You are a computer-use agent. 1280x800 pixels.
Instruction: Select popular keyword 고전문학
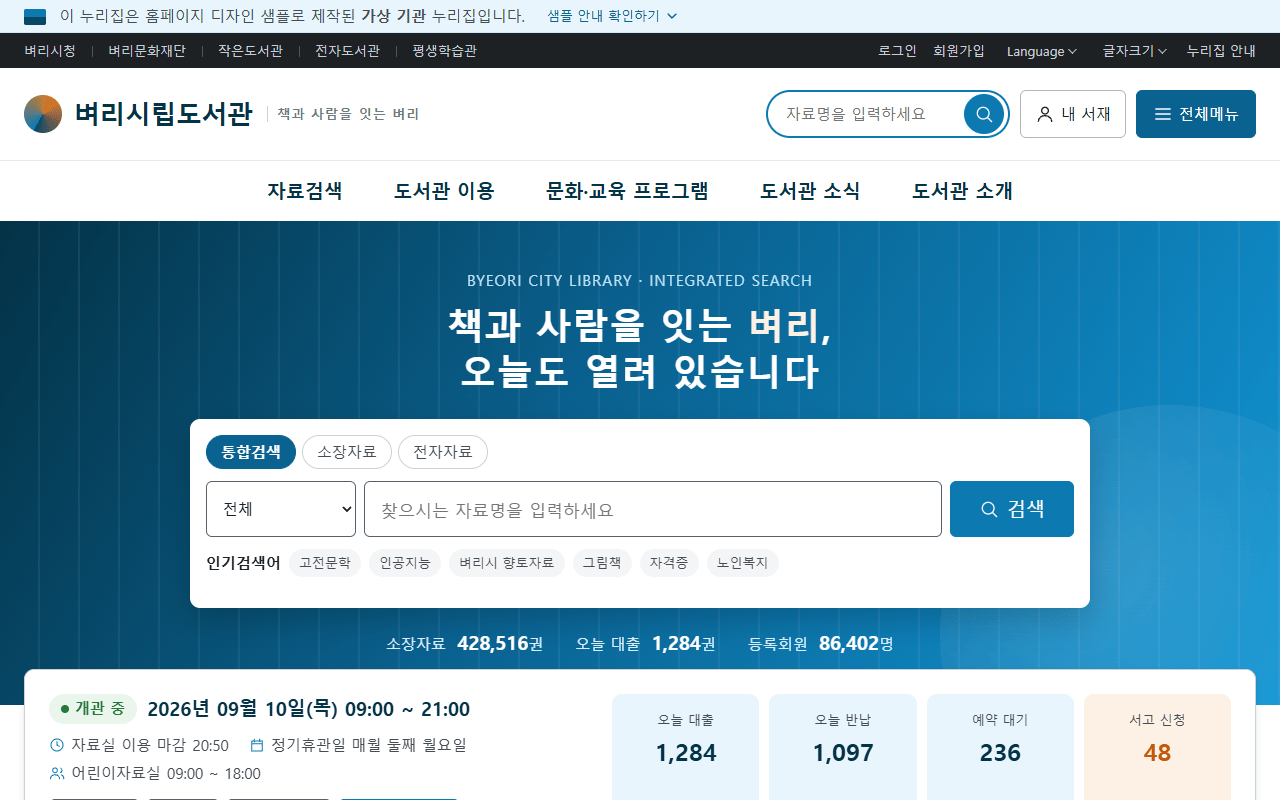(325, 563)
